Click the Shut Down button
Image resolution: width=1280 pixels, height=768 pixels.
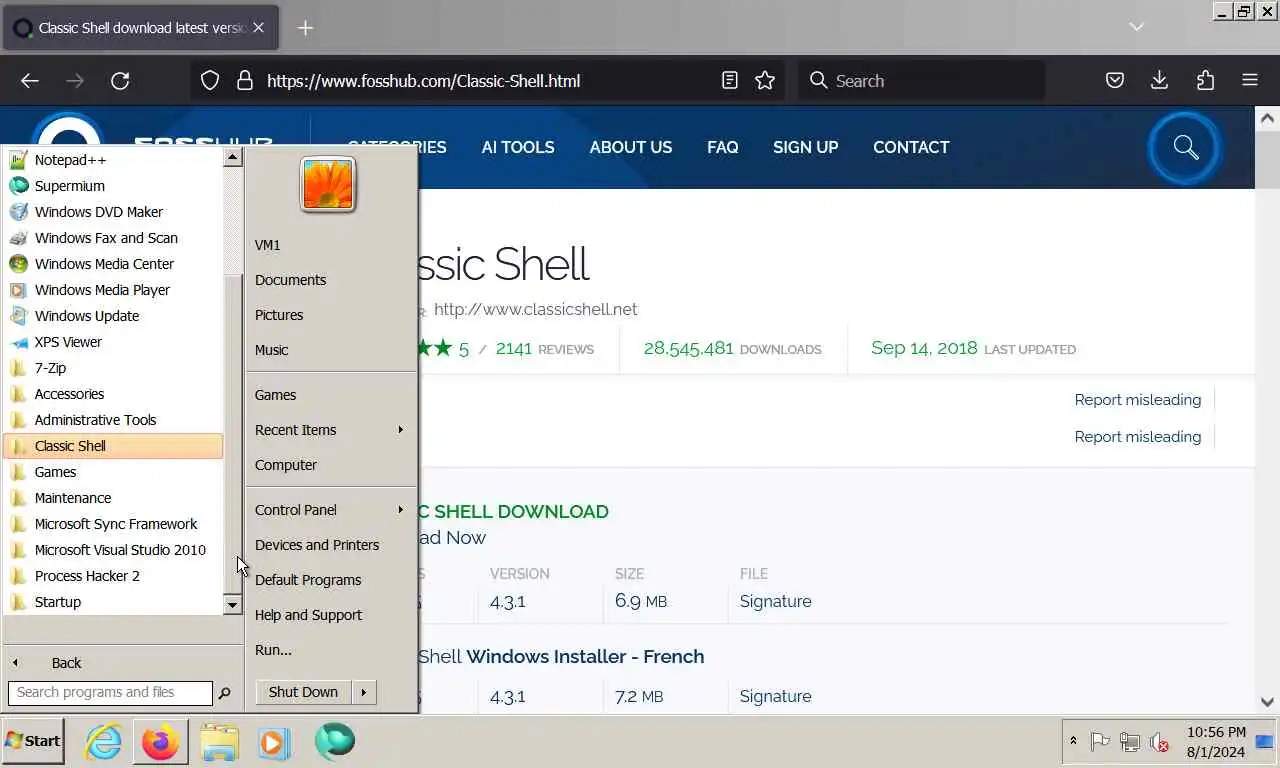point(303,692)
